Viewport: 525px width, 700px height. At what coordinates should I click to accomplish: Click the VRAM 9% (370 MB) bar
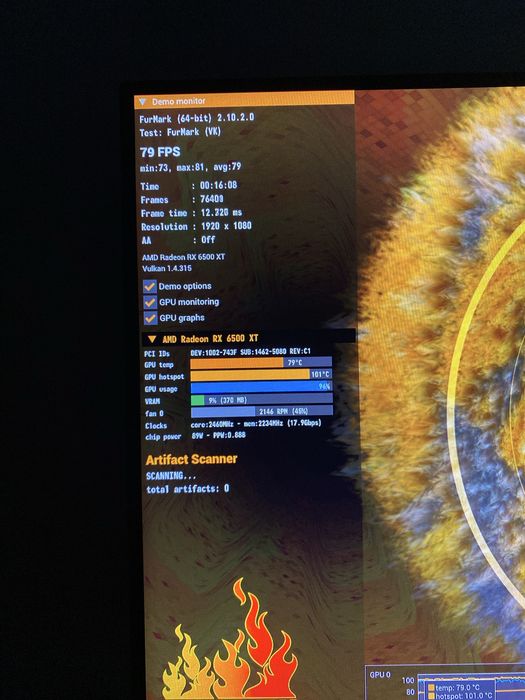point(262,399)
